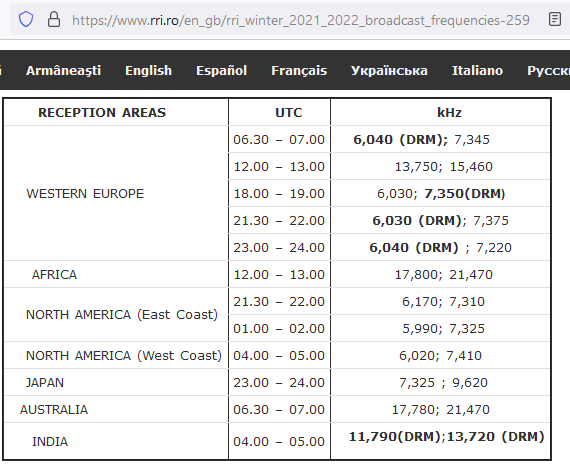Click the JAPAN reception area cell

coord(116,382)
